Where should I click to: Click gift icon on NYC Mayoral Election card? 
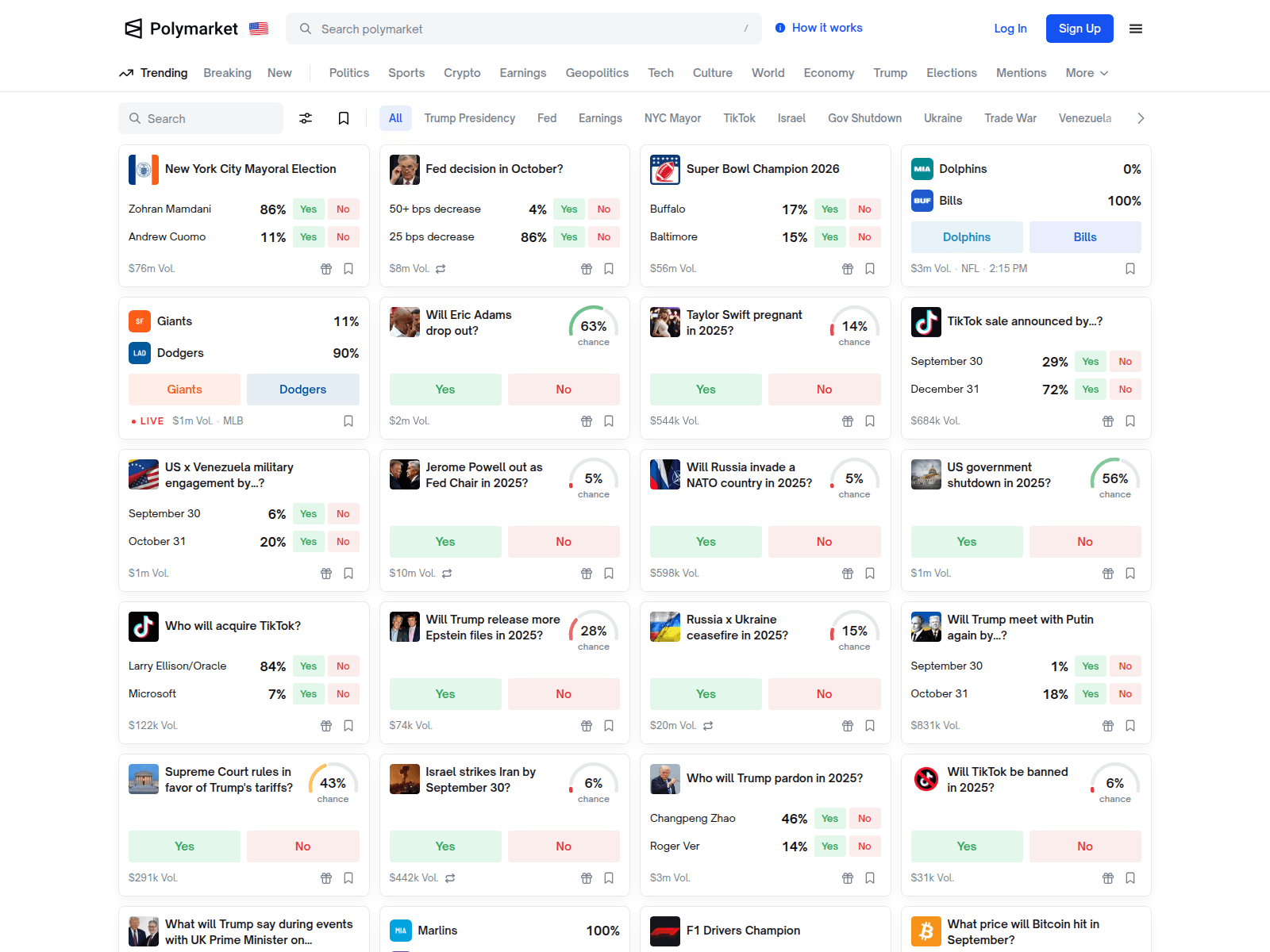(326, 269)
